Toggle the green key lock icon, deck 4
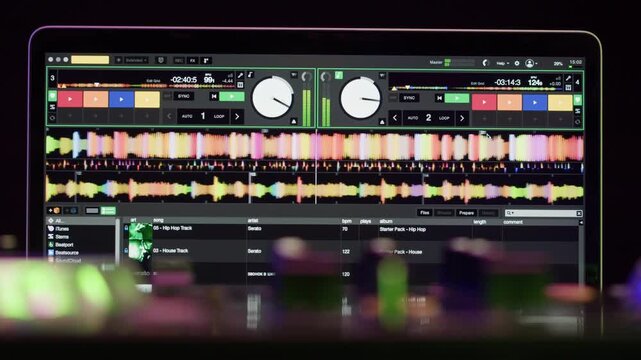Viewport: 641px width, 360px height. coord(339,75)
